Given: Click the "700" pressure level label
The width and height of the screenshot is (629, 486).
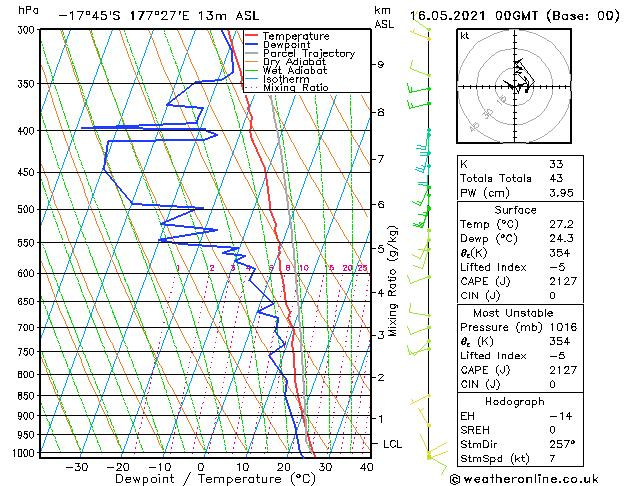Looking at the screenshot, I should click(28, 328).
